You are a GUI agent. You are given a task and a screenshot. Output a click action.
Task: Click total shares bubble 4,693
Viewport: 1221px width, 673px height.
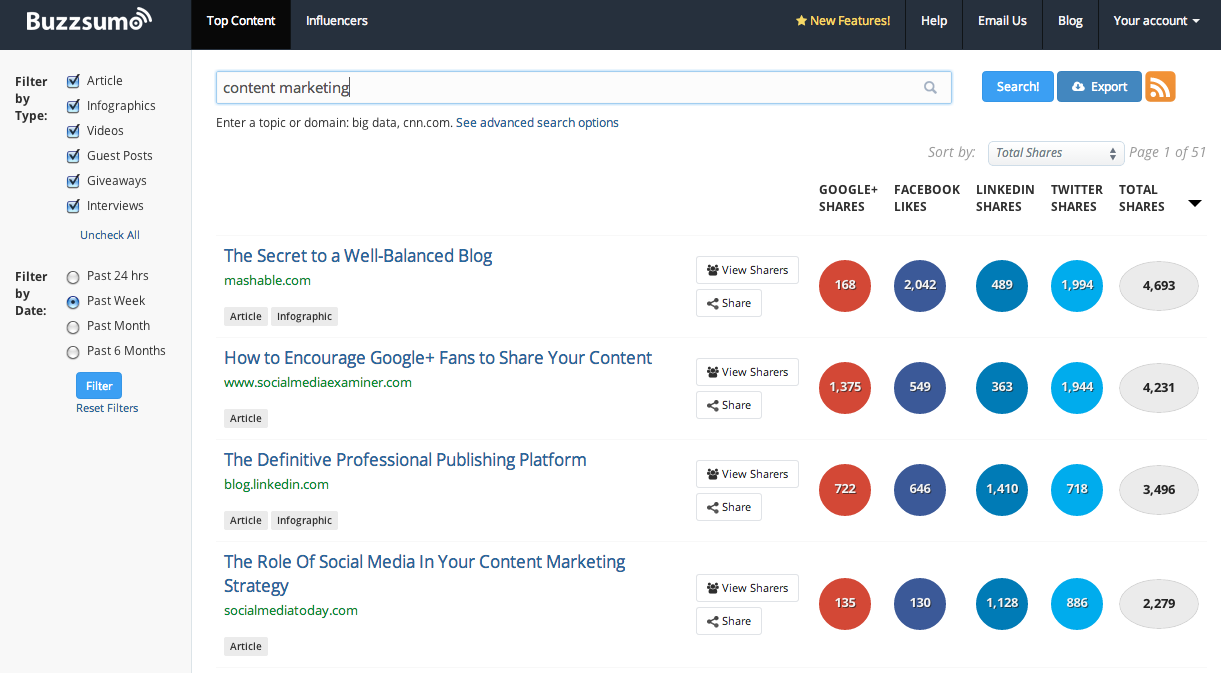(x=1158, y=286)
